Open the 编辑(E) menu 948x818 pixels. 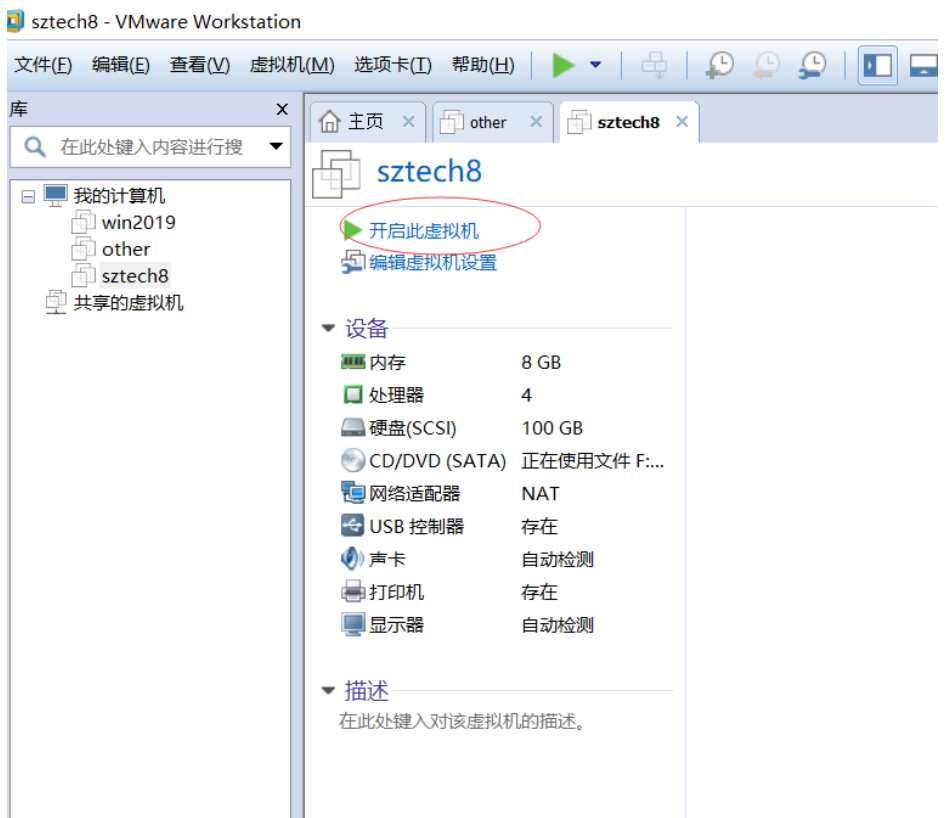121,65
